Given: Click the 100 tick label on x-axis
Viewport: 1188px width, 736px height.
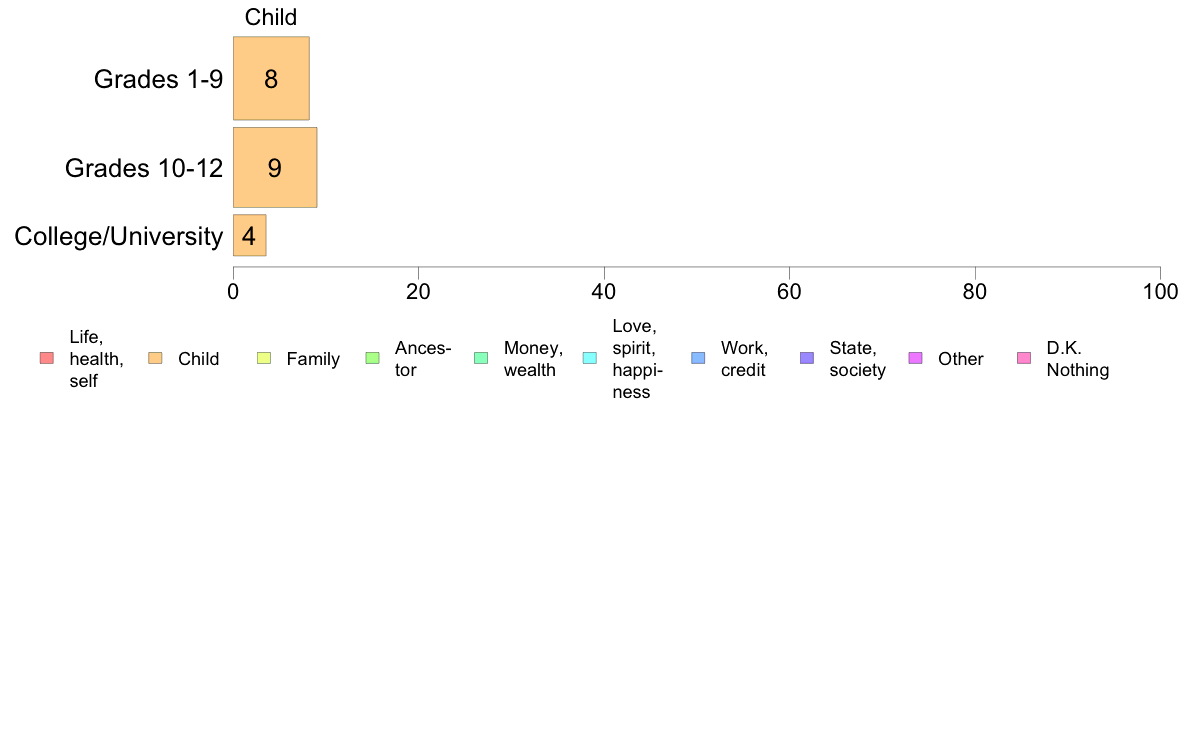Looking at the screenshot, I should [1160, 291].
